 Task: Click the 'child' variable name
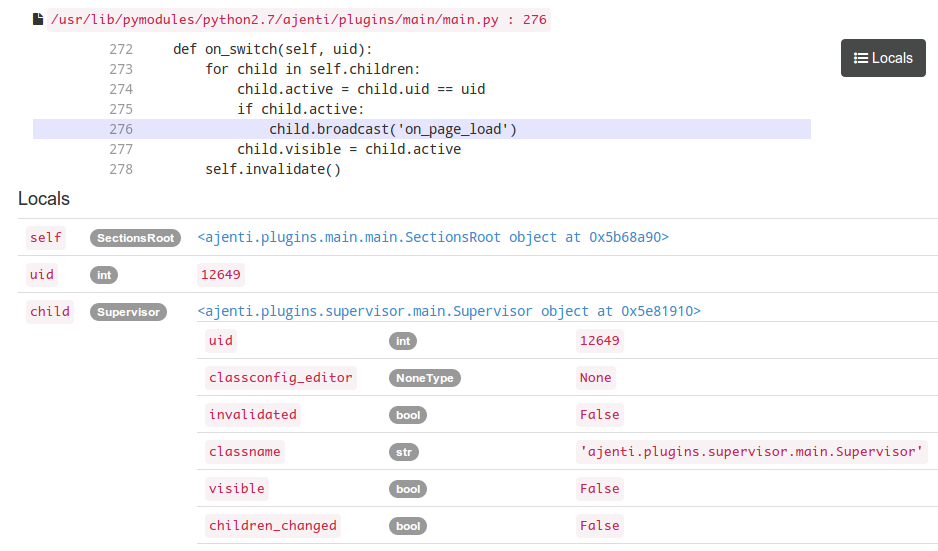click(50, 312)
